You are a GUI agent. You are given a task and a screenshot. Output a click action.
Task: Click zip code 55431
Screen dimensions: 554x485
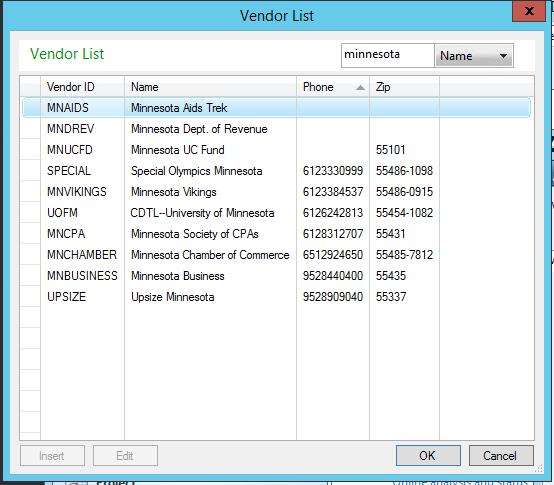[390, 234]
